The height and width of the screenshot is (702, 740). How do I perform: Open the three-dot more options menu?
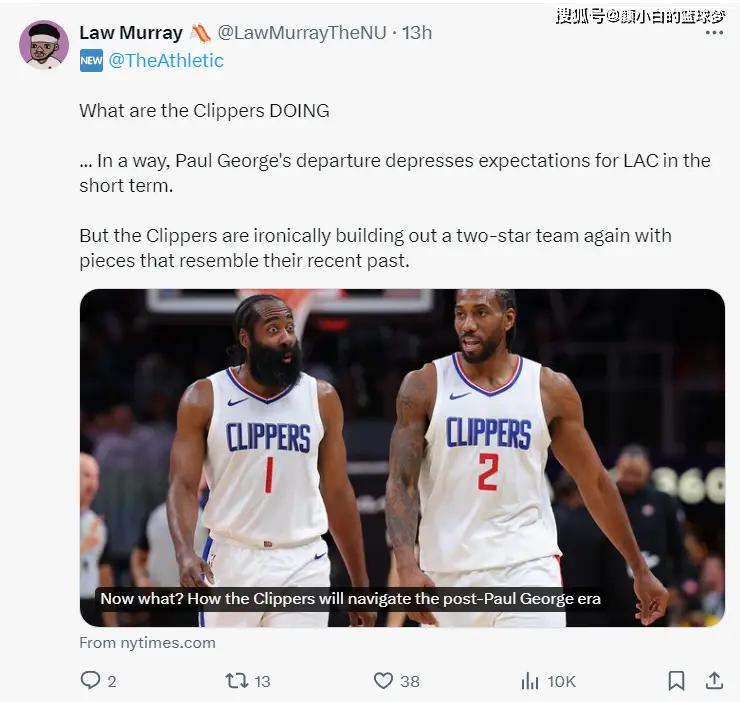(714, 33)
